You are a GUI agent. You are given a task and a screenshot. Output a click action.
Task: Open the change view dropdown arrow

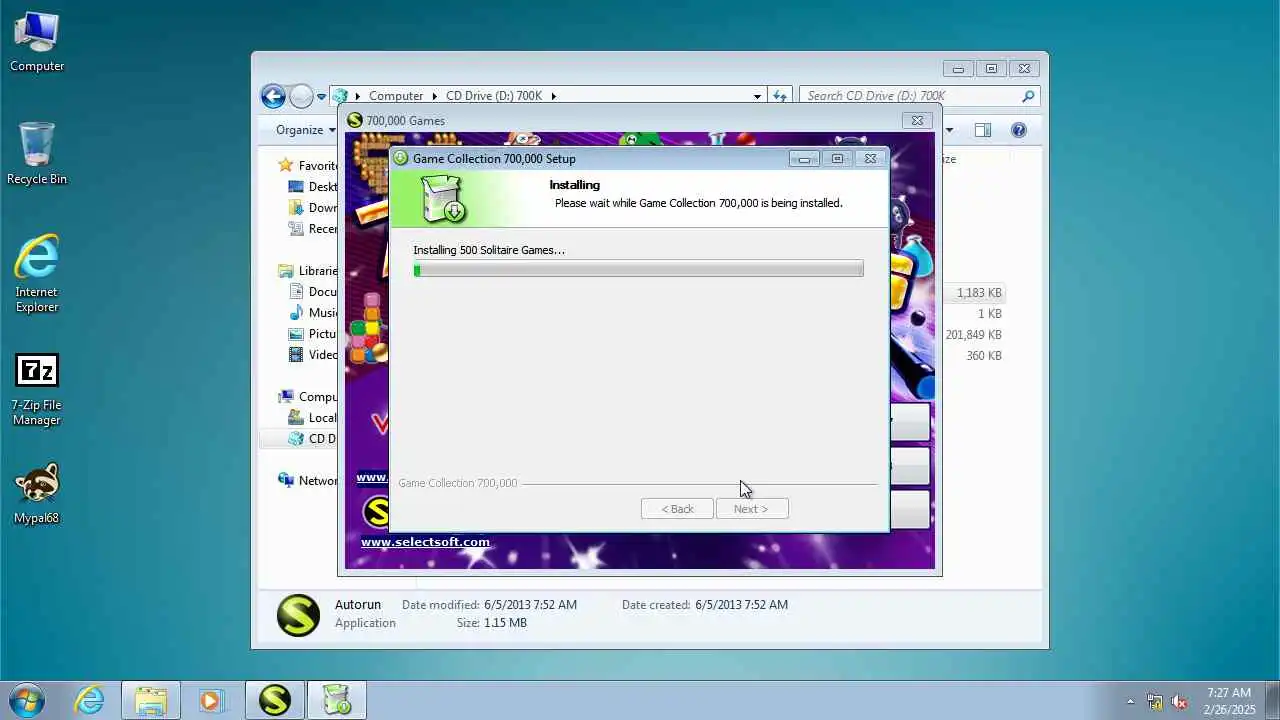coord(949,130)
